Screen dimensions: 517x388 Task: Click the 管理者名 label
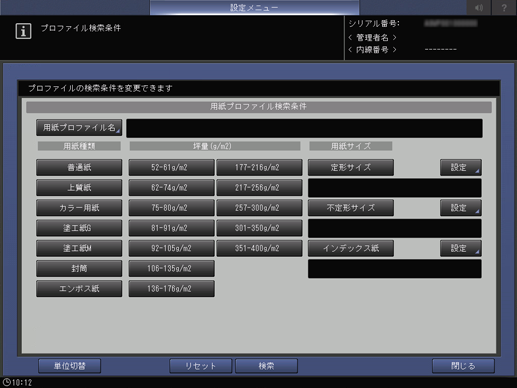click(372, 38)
